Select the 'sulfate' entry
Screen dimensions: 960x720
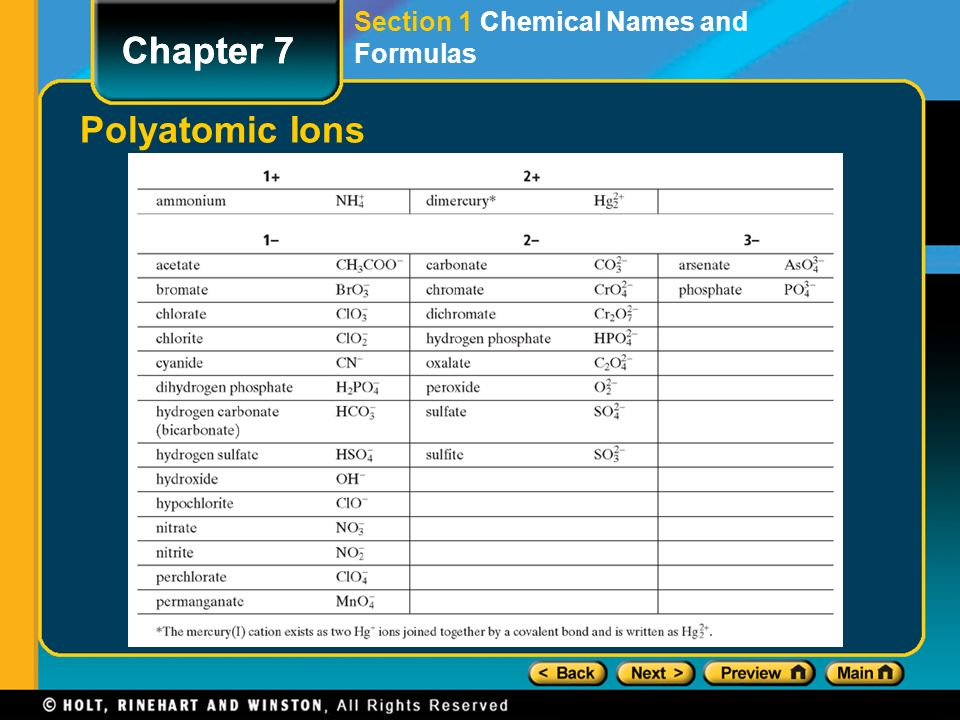(446, 412)
